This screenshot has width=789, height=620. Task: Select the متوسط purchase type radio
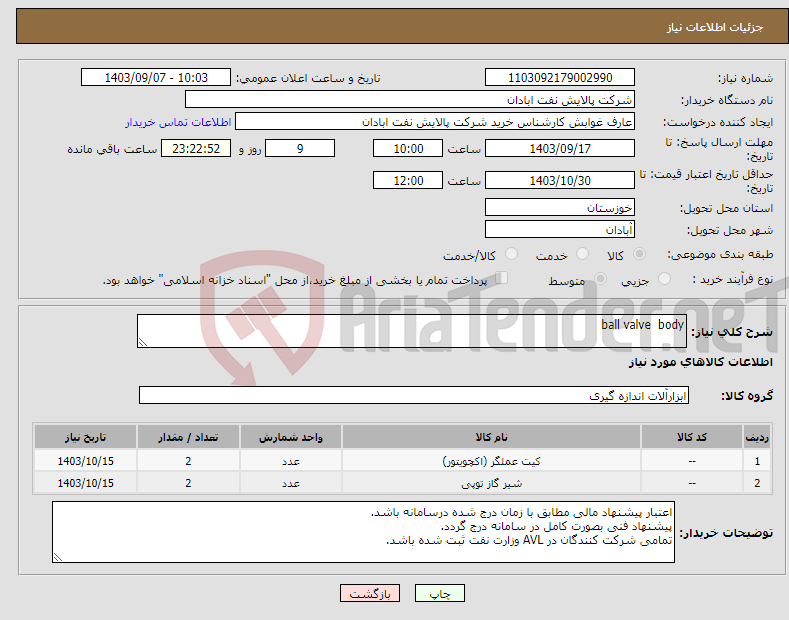[600, 278]
